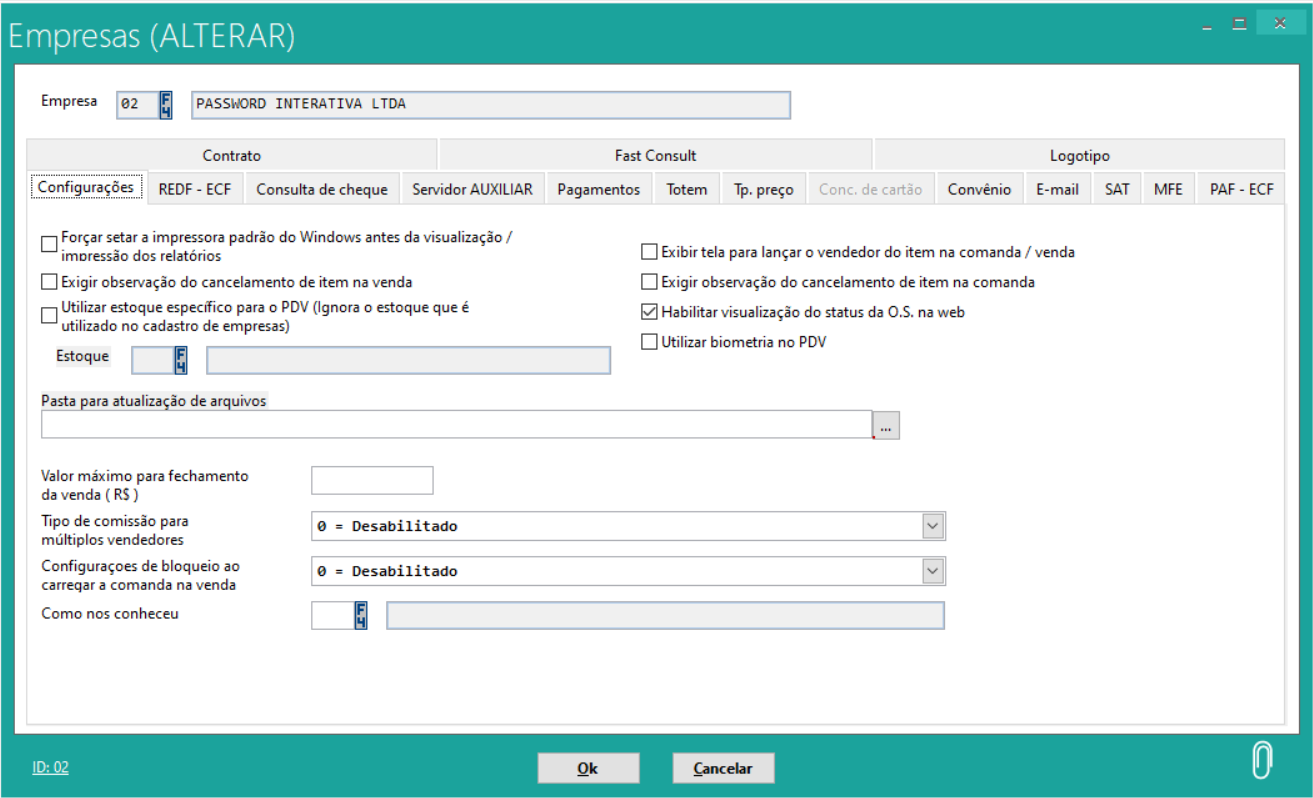Focus the Pasta para atualização de arquivos field
Screen dimensions: 1313x798
[456, 424]
